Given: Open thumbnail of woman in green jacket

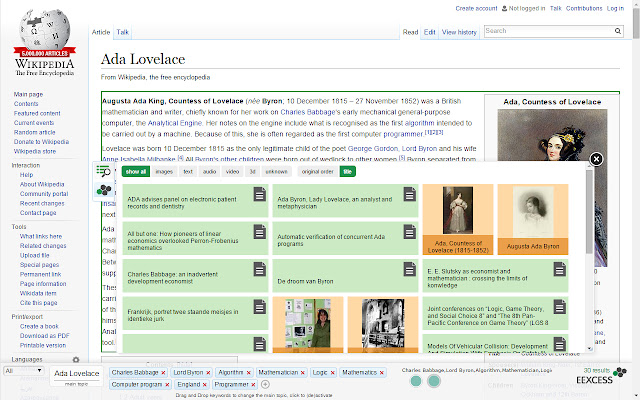Looking at the screenshot, I should pyautogui.click(x=308, y=324).
